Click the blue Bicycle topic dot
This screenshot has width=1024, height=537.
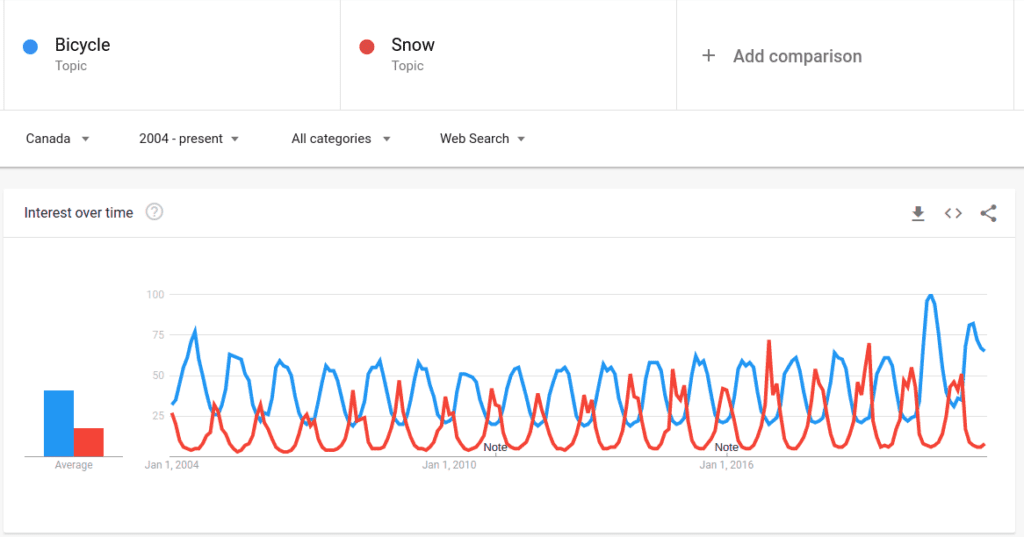[x=31, y=46]
